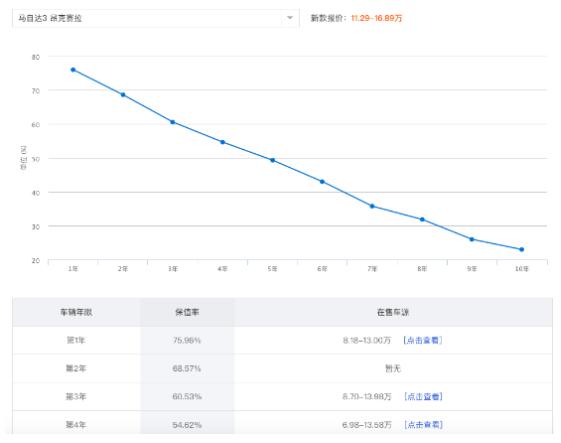Click the year 6 data point
Screen dimensions: 561x443
click(322, 182)
